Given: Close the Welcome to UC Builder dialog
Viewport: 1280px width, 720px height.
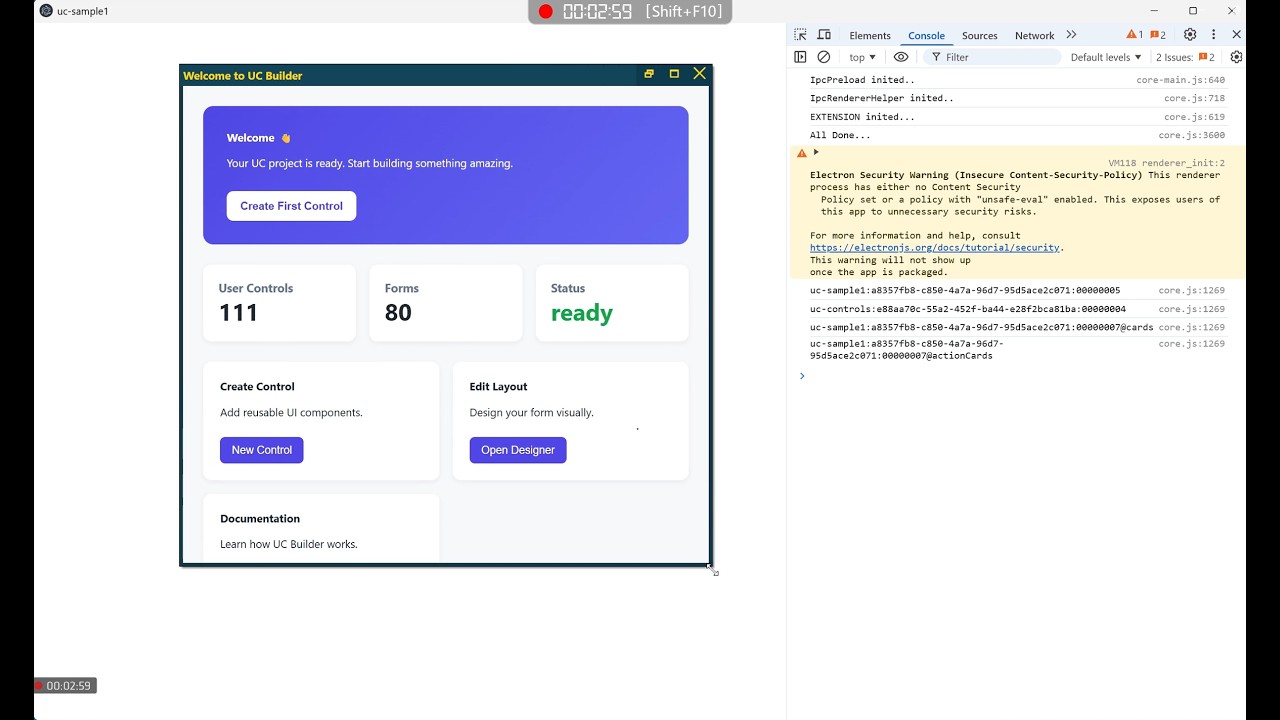Looking at the screenshot, I should tap(699, 74).
